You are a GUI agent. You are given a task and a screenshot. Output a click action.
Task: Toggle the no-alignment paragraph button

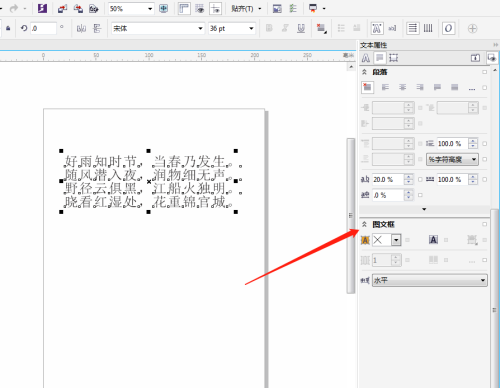pos(367,87)
